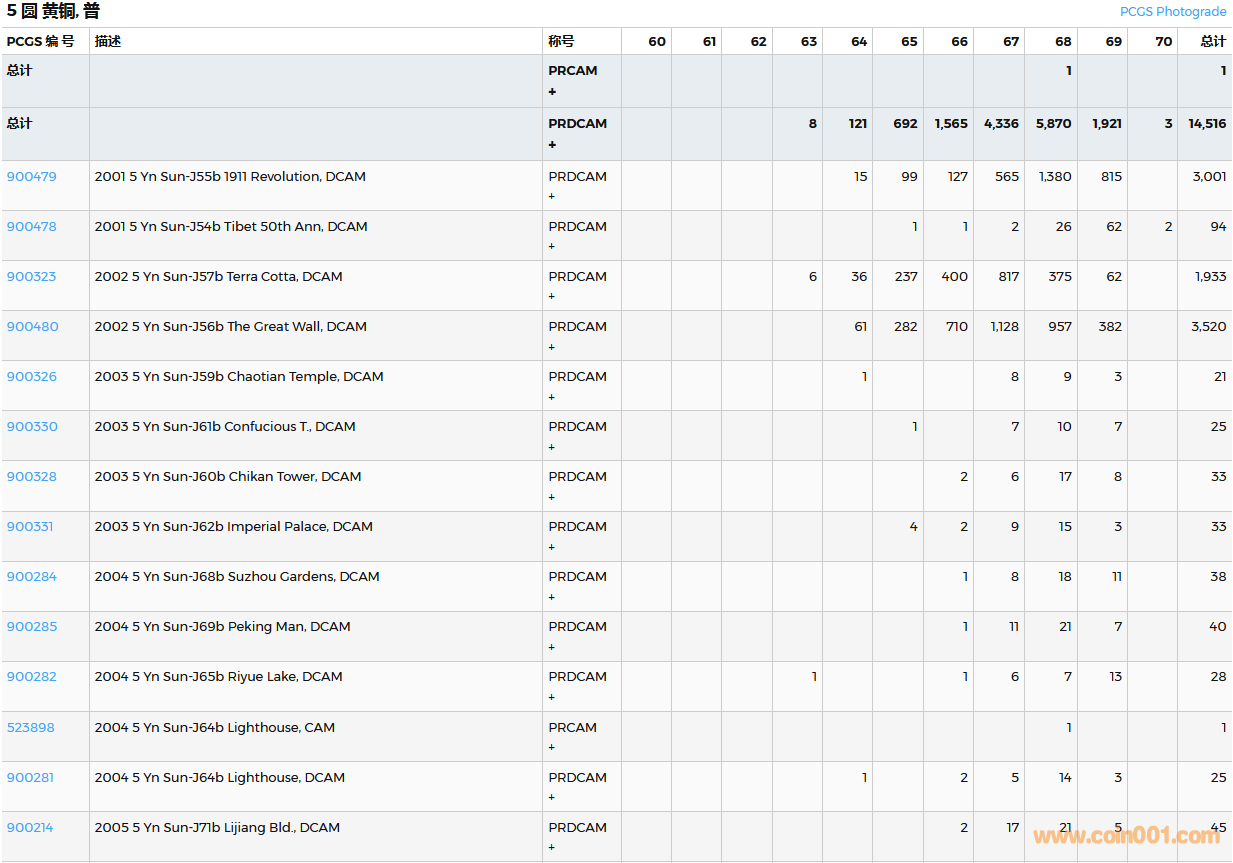Image resolution: width=1233 pixels, height=863 pixels.
Task: Open the 900214 Lijiang Bld. coin link
Action: click(x=30, y=828)
